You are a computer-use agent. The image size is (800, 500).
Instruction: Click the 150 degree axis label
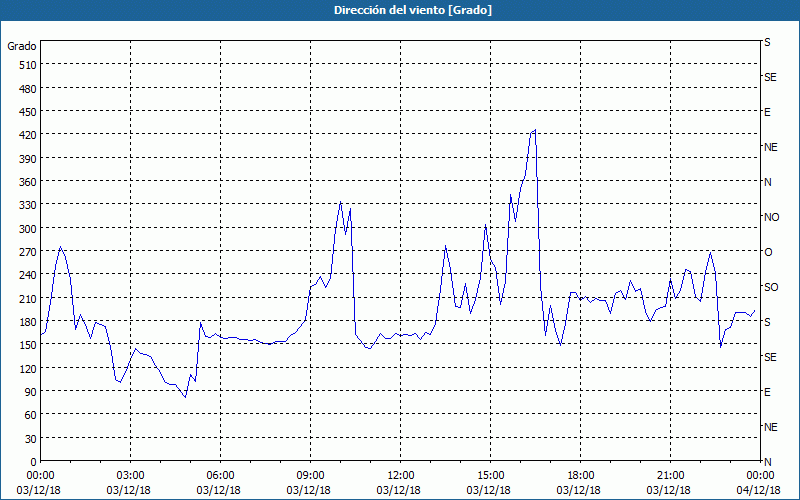(x=28, y=345)
